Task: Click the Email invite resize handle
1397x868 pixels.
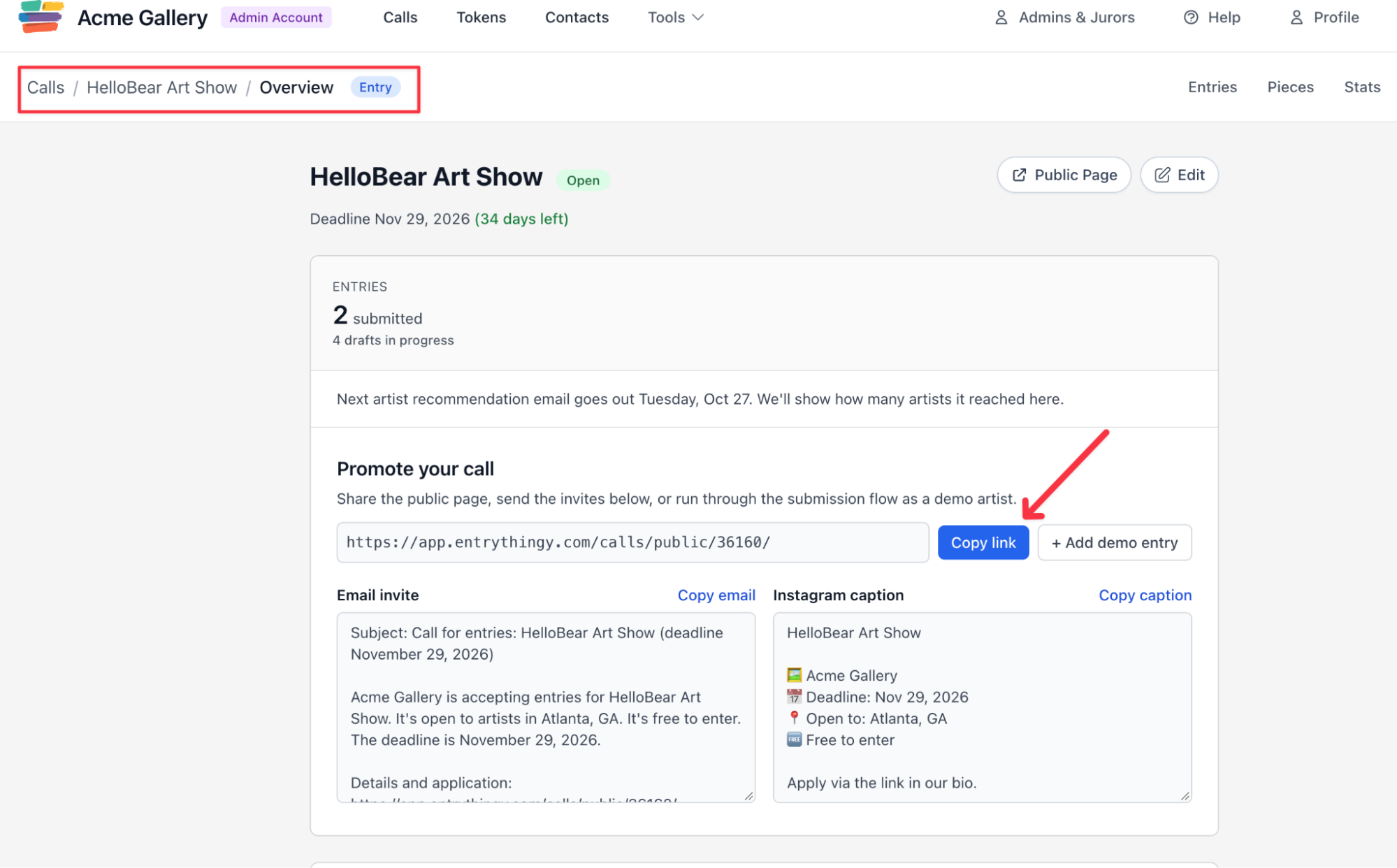Action: pyautogui.click(x=748, y=796)
